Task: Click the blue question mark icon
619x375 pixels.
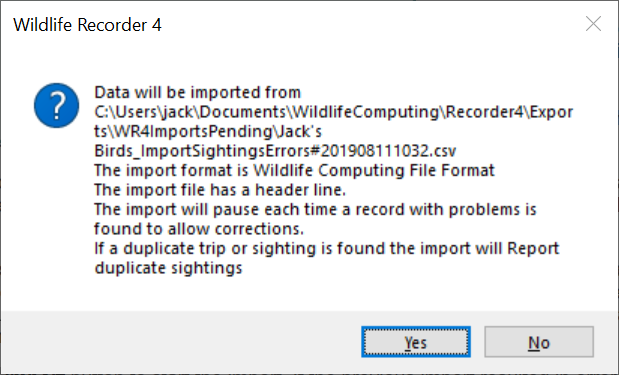Action: pyautogui.click(x=56, y=105)
